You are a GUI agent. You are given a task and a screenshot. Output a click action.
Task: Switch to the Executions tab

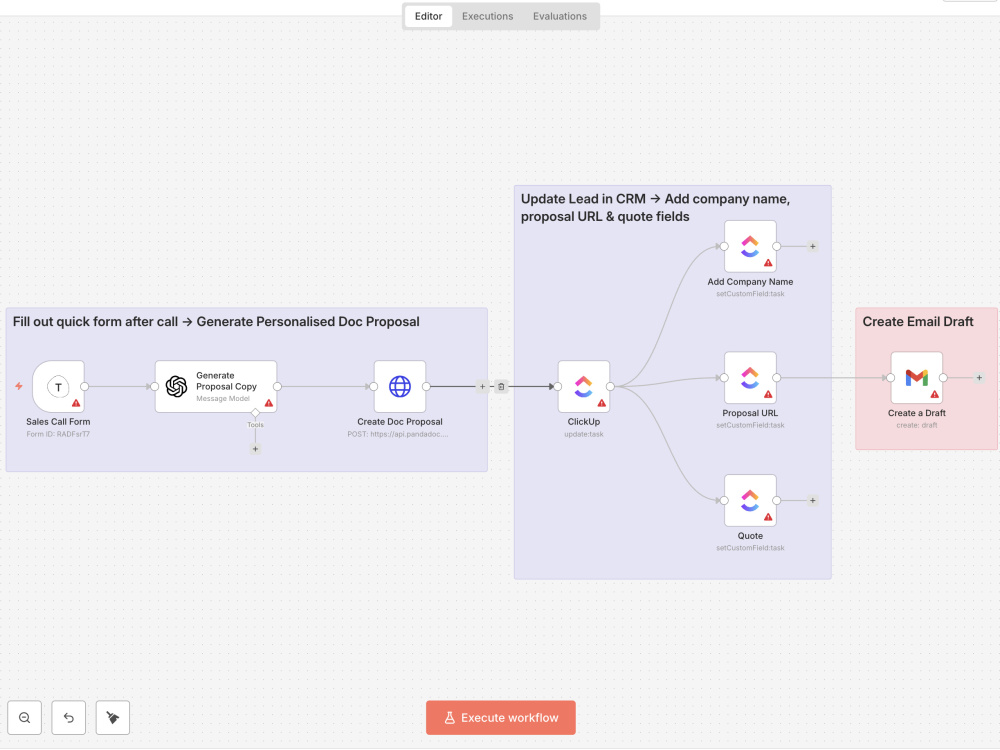487,16
